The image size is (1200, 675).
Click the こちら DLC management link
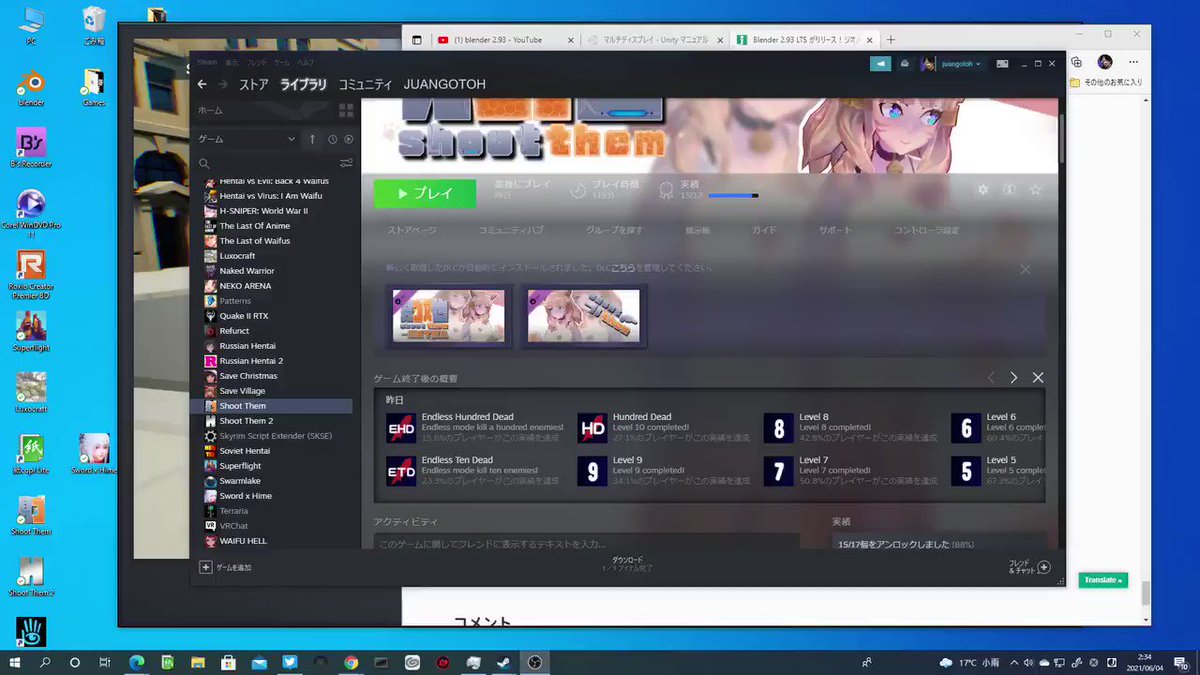[623, 269]
